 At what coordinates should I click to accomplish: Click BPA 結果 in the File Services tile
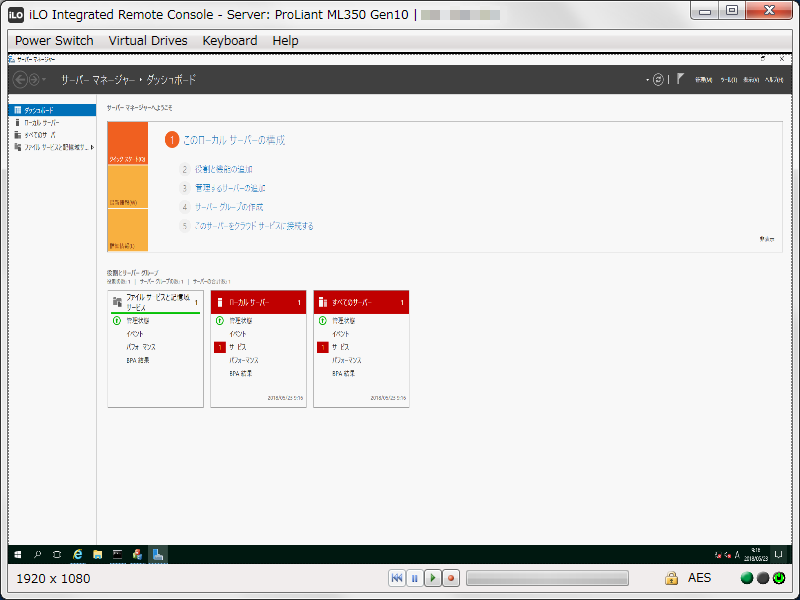tap(138, 360)
